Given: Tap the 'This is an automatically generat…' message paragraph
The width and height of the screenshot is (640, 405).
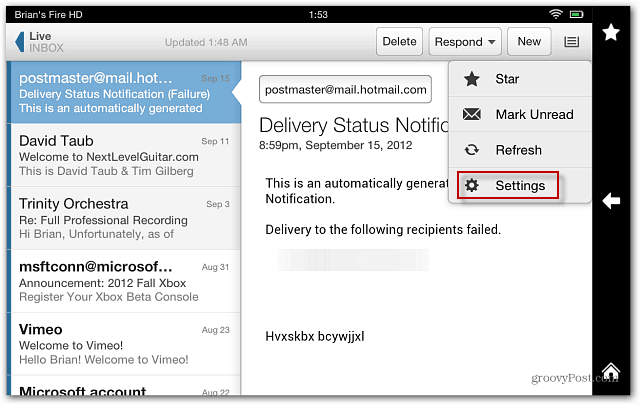Looking at the screenshot, I should 357,191.
